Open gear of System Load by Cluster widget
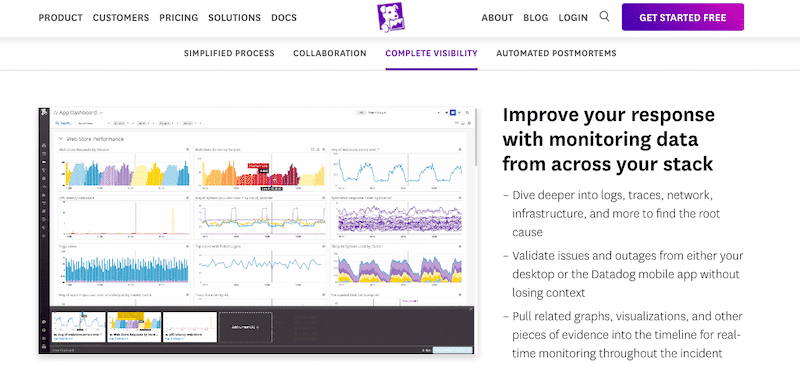800x371 pixels. [x=460, y=246]
